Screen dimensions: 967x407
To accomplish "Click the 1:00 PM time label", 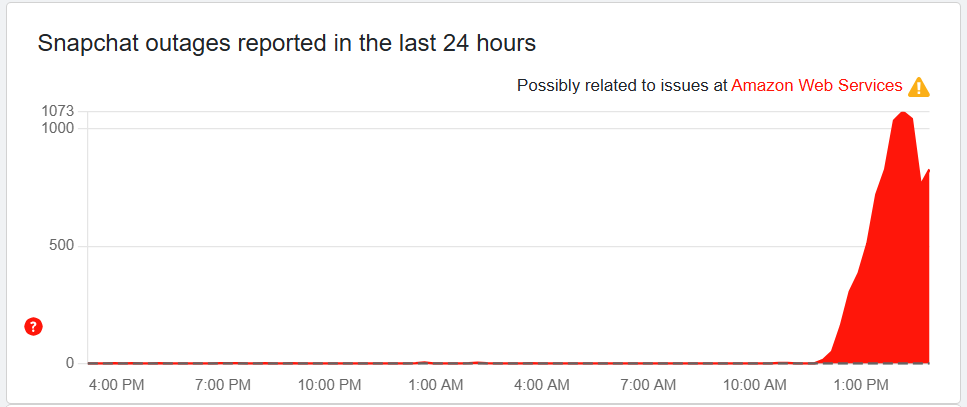I will click(860, 385).
